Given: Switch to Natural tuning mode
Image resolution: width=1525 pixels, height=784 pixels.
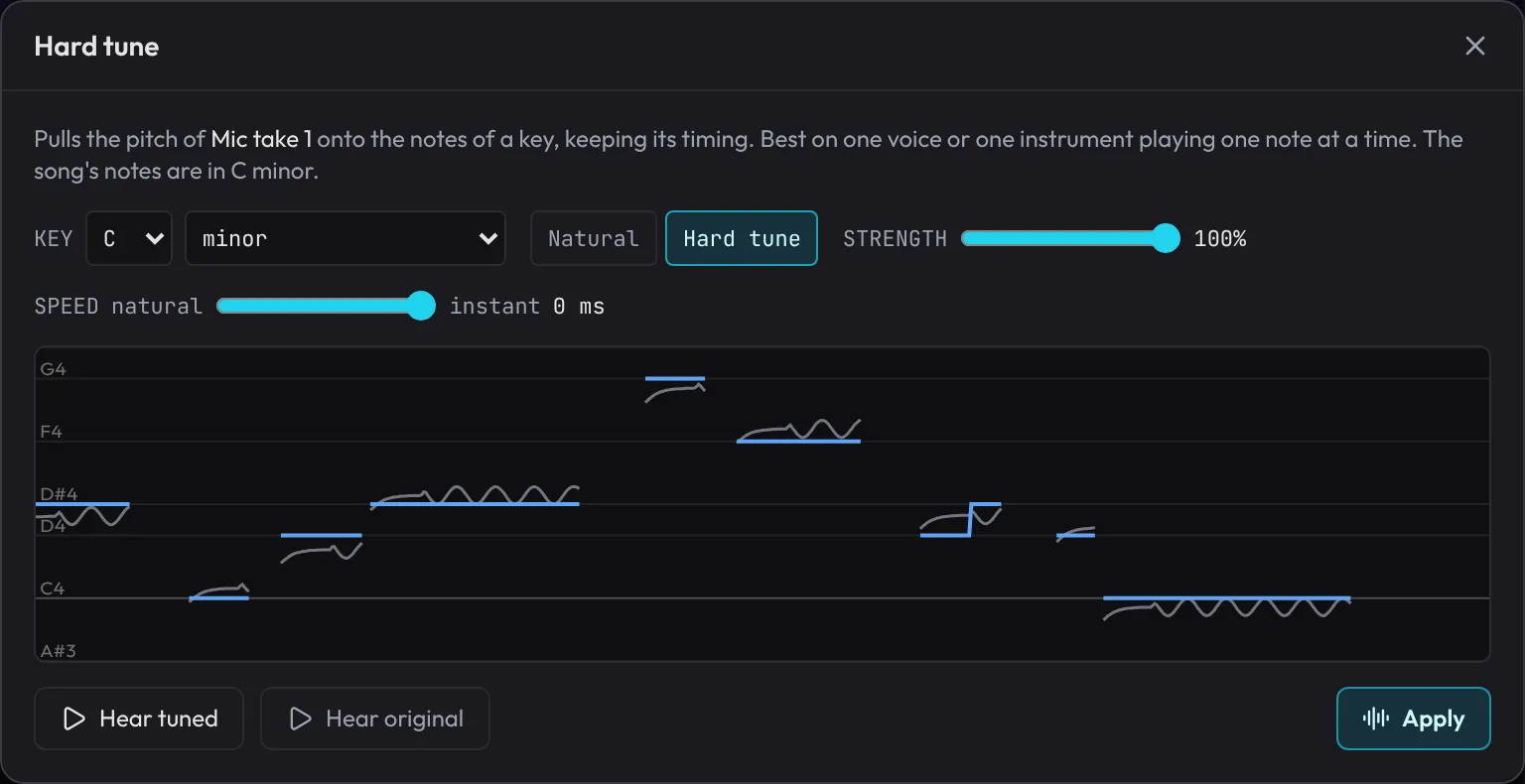Looking at the screenshot, I should pyautogui.click(x=594, y=238).
